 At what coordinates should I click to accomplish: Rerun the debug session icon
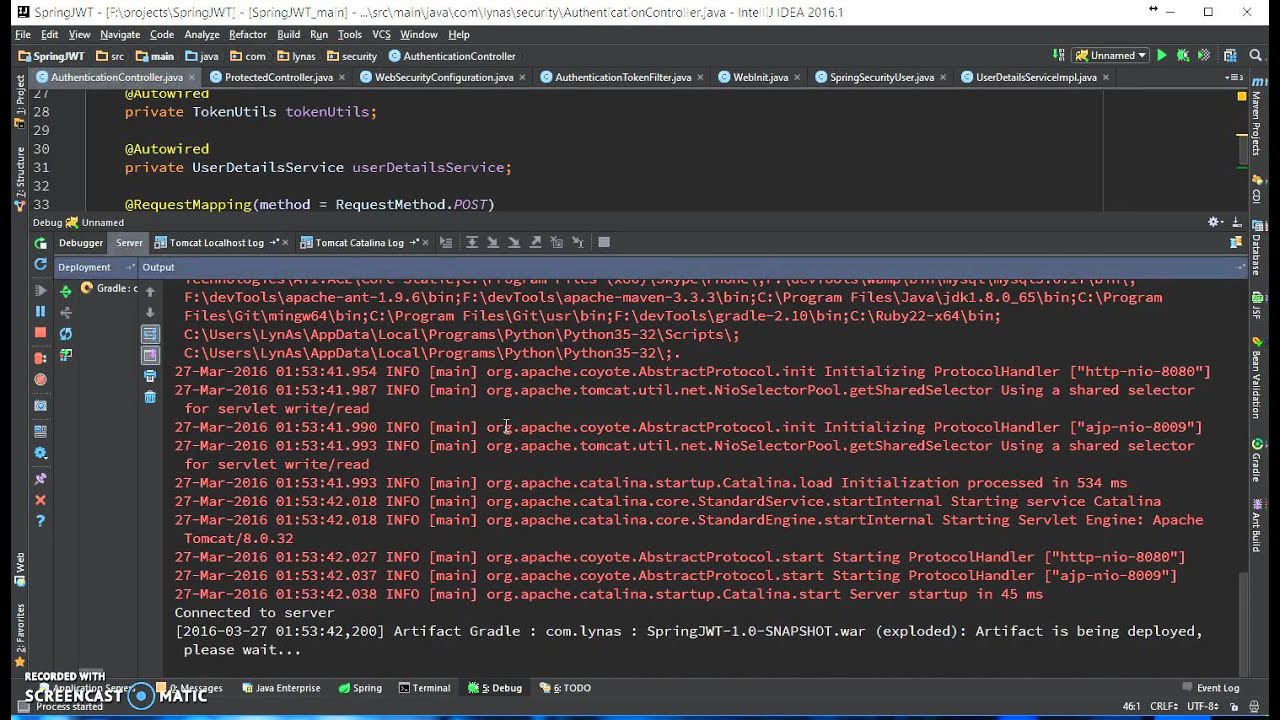(40, 243)
